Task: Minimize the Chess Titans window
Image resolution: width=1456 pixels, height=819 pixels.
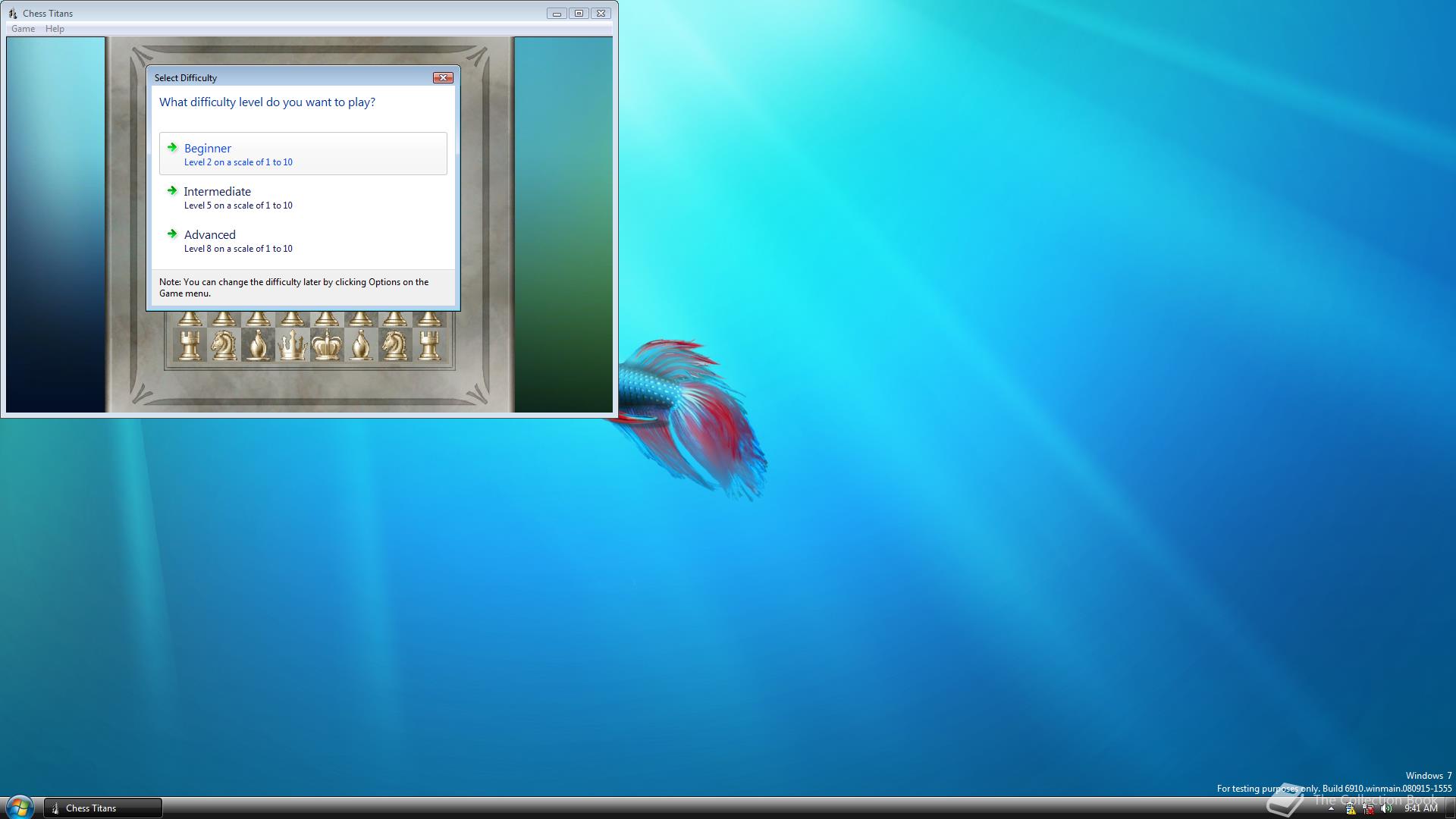Action: pos(557,13)
